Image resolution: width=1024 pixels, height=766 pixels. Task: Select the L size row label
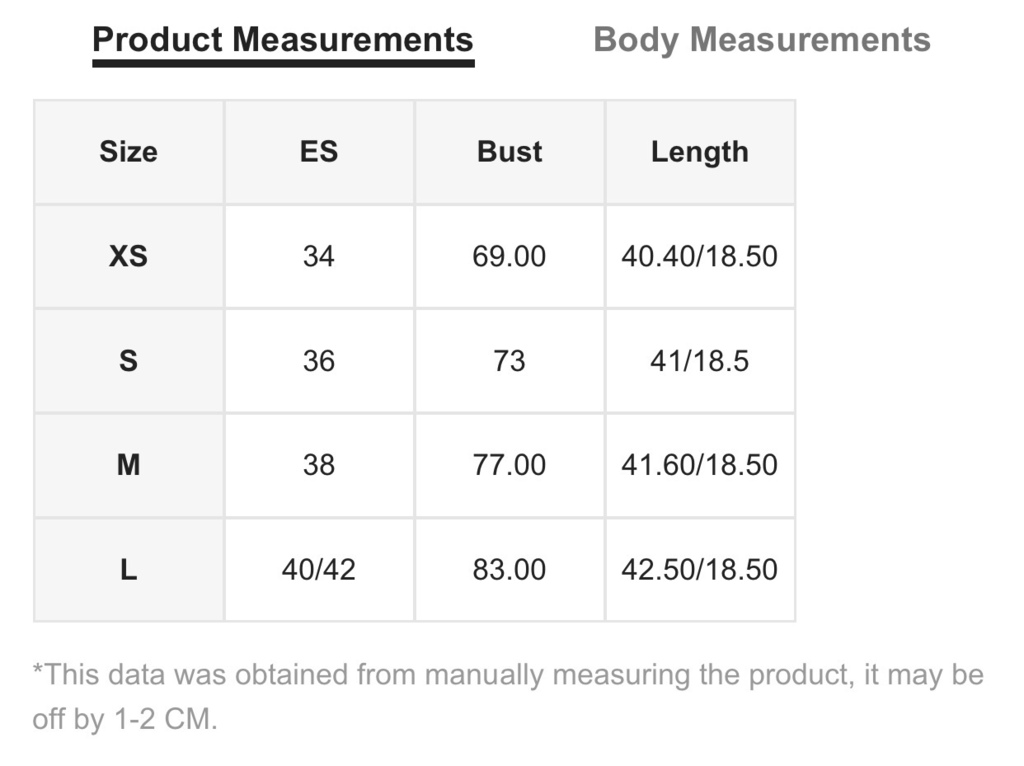pos(129,569)
